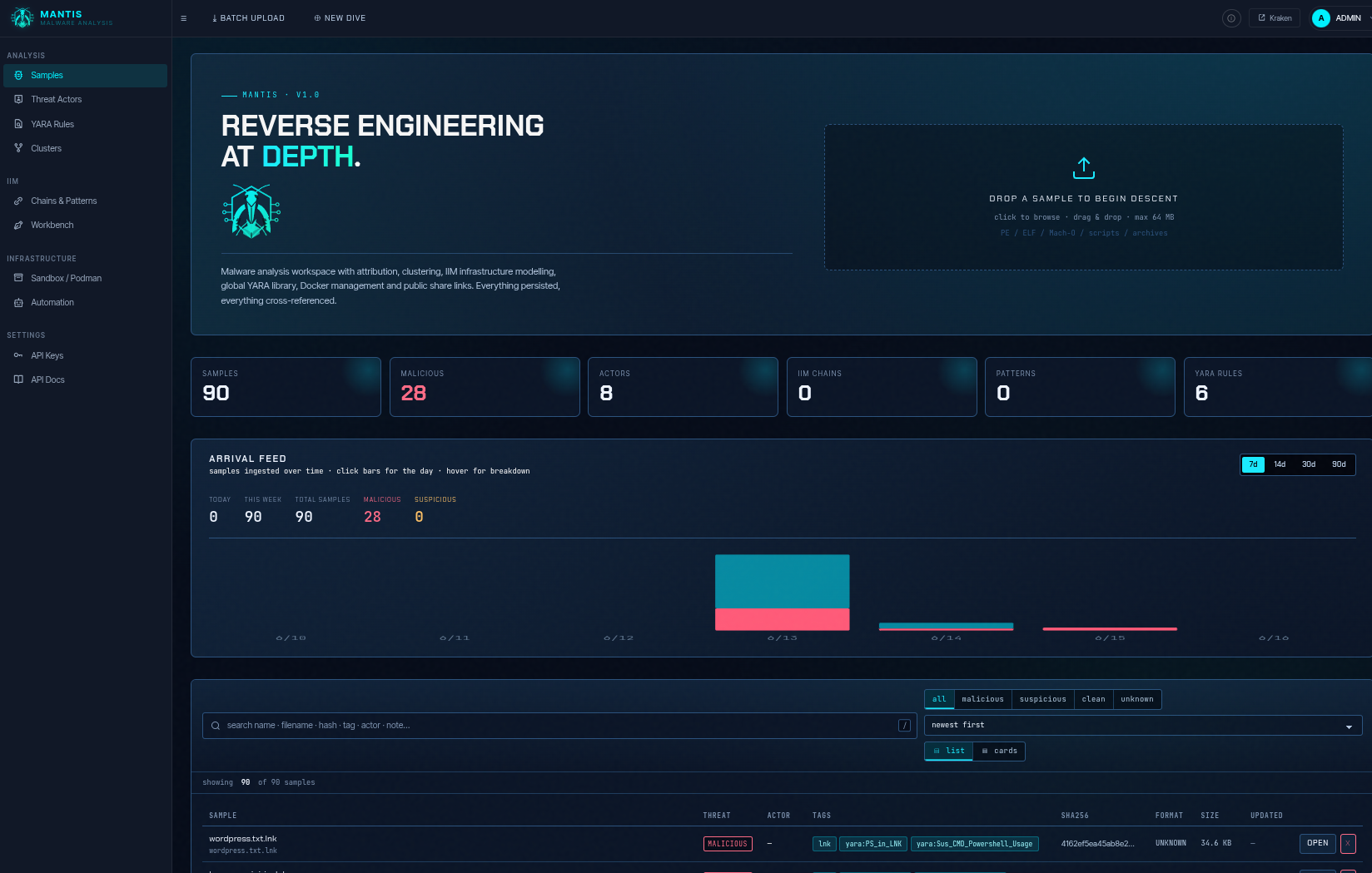Click the 6/15 red bar
Screen dimensions: 1372x873
click(1110, 629)
